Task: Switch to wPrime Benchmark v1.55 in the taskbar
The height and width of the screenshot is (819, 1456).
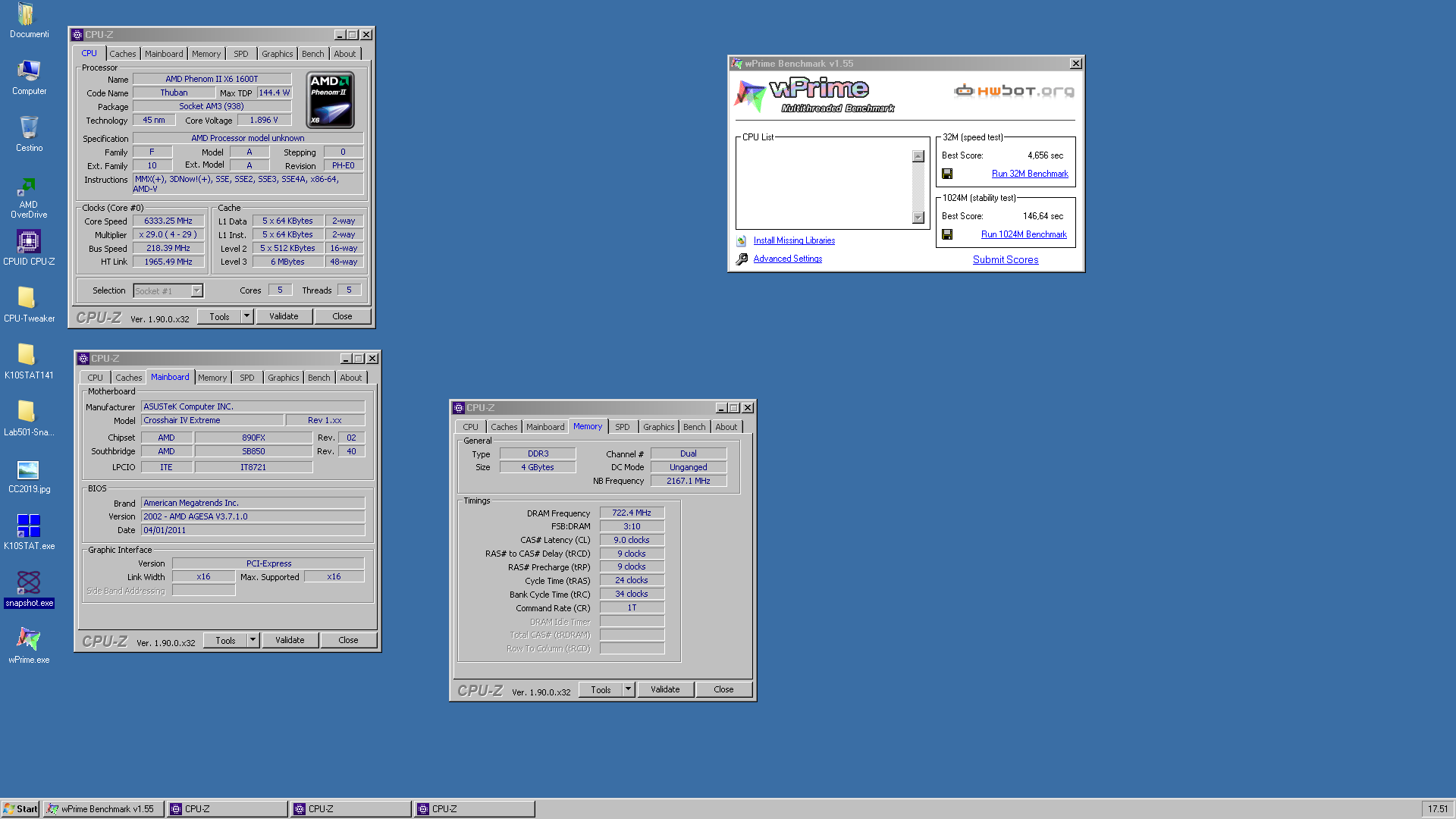Action: coord(104,809)
